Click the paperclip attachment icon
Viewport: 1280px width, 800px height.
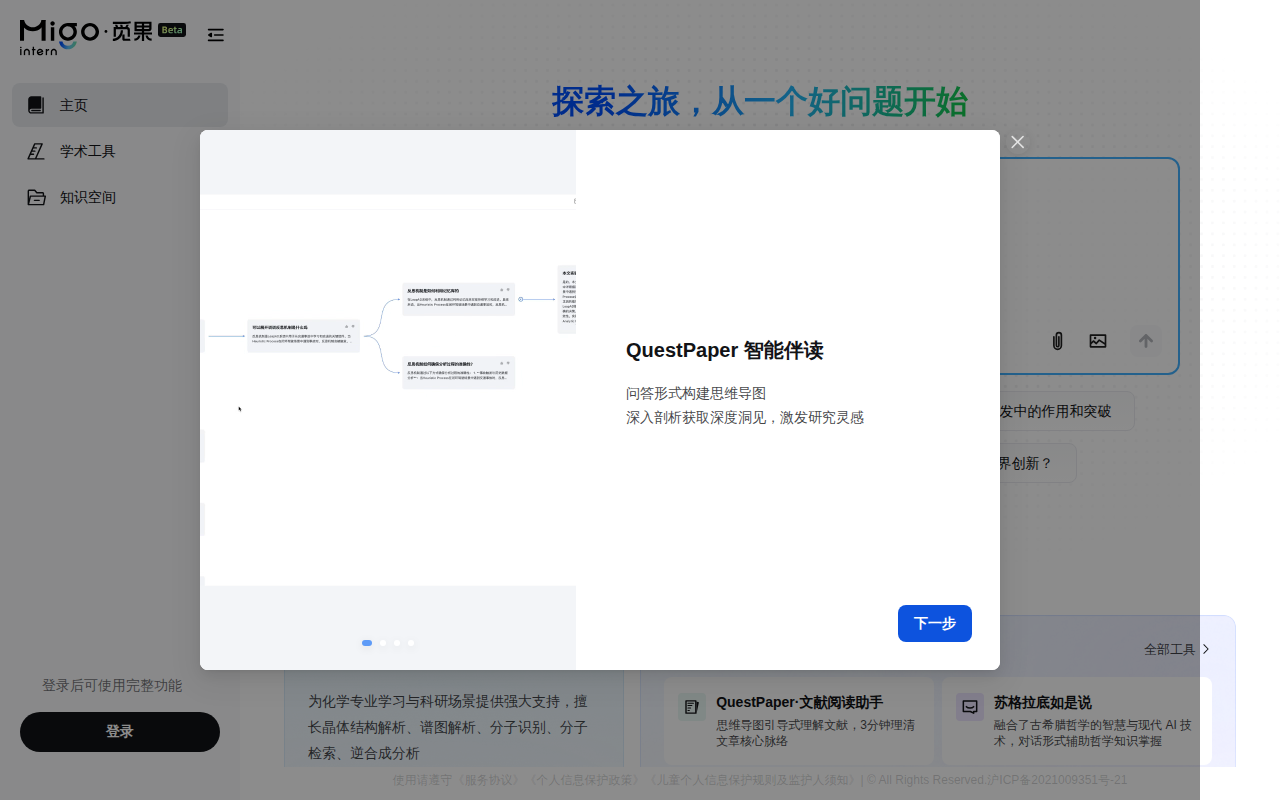point(1057,341)
